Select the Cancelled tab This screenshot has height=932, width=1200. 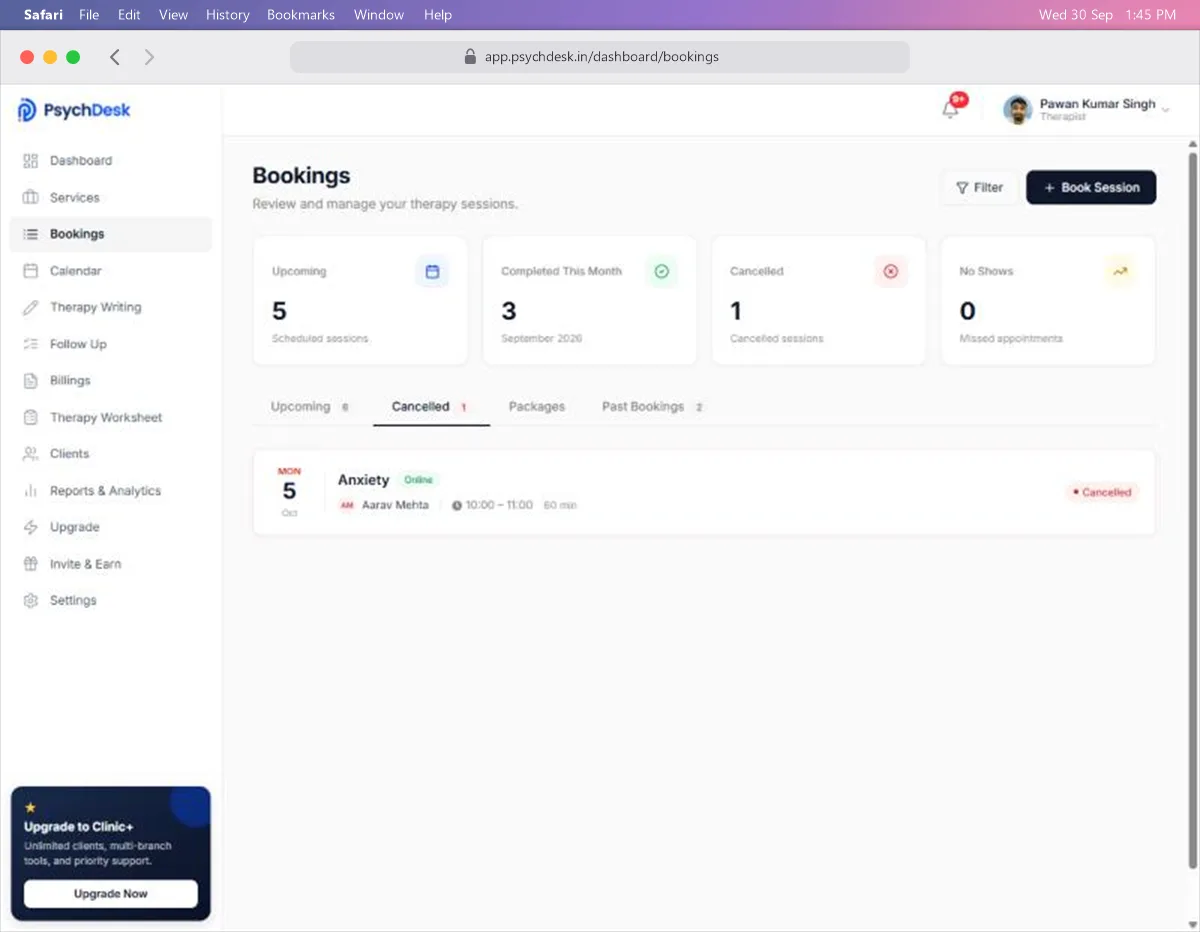click(x=431, y=407)
